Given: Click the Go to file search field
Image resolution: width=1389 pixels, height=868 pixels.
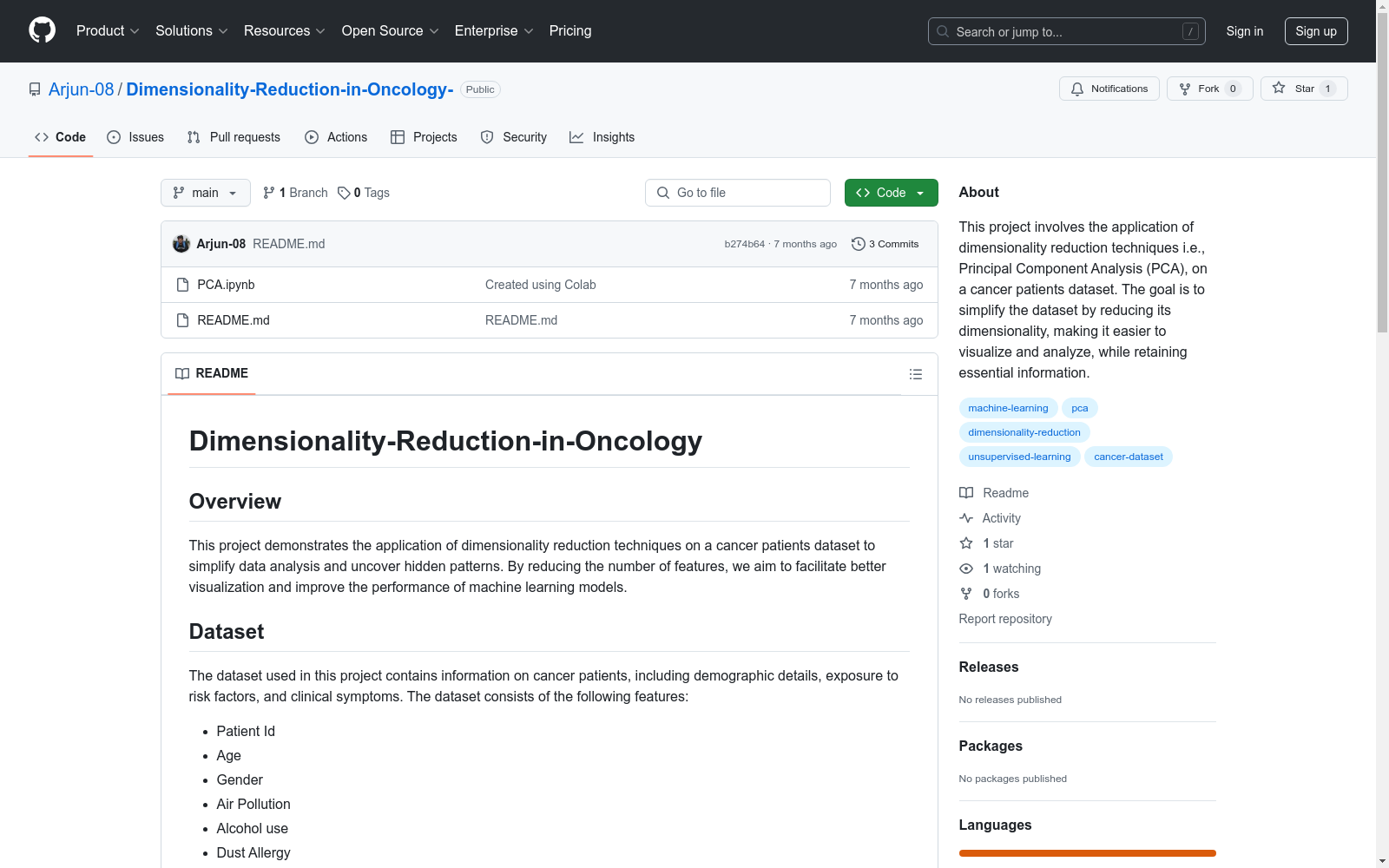Looking at the screenshot, I should click(x=738, y=193).
